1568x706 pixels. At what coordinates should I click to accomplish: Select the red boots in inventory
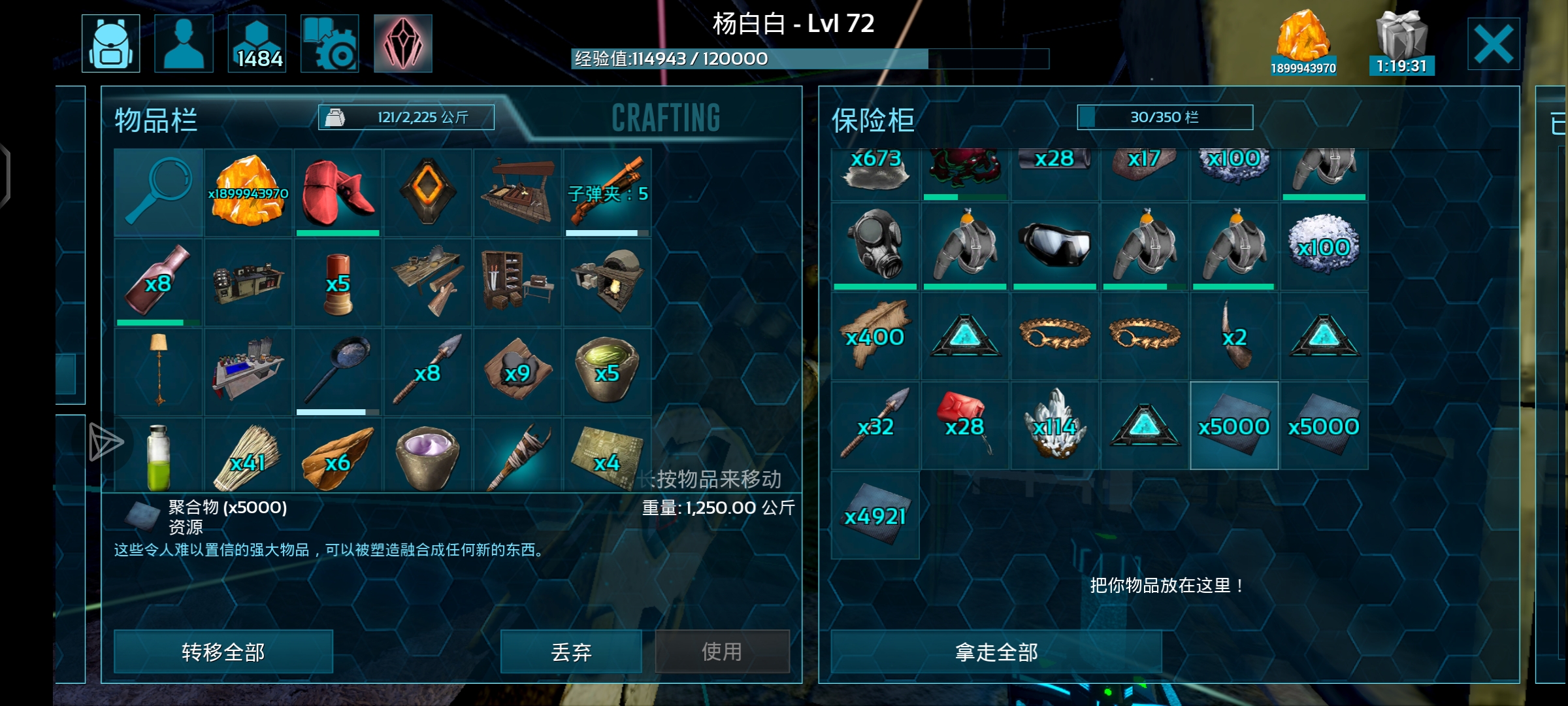click(x=338, y=192)
